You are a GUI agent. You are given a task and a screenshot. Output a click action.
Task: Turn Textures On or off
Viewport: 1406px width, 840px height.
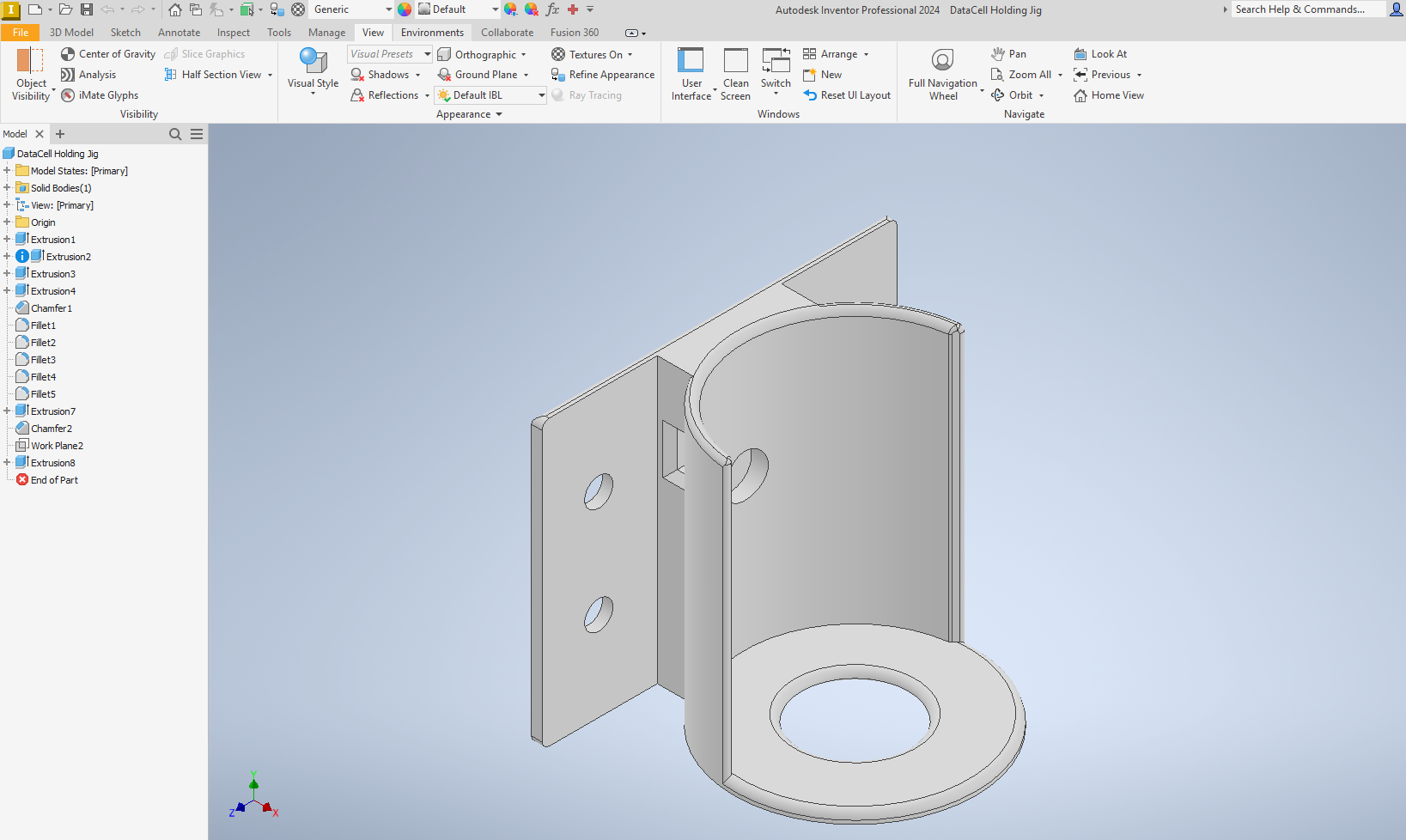593,53
